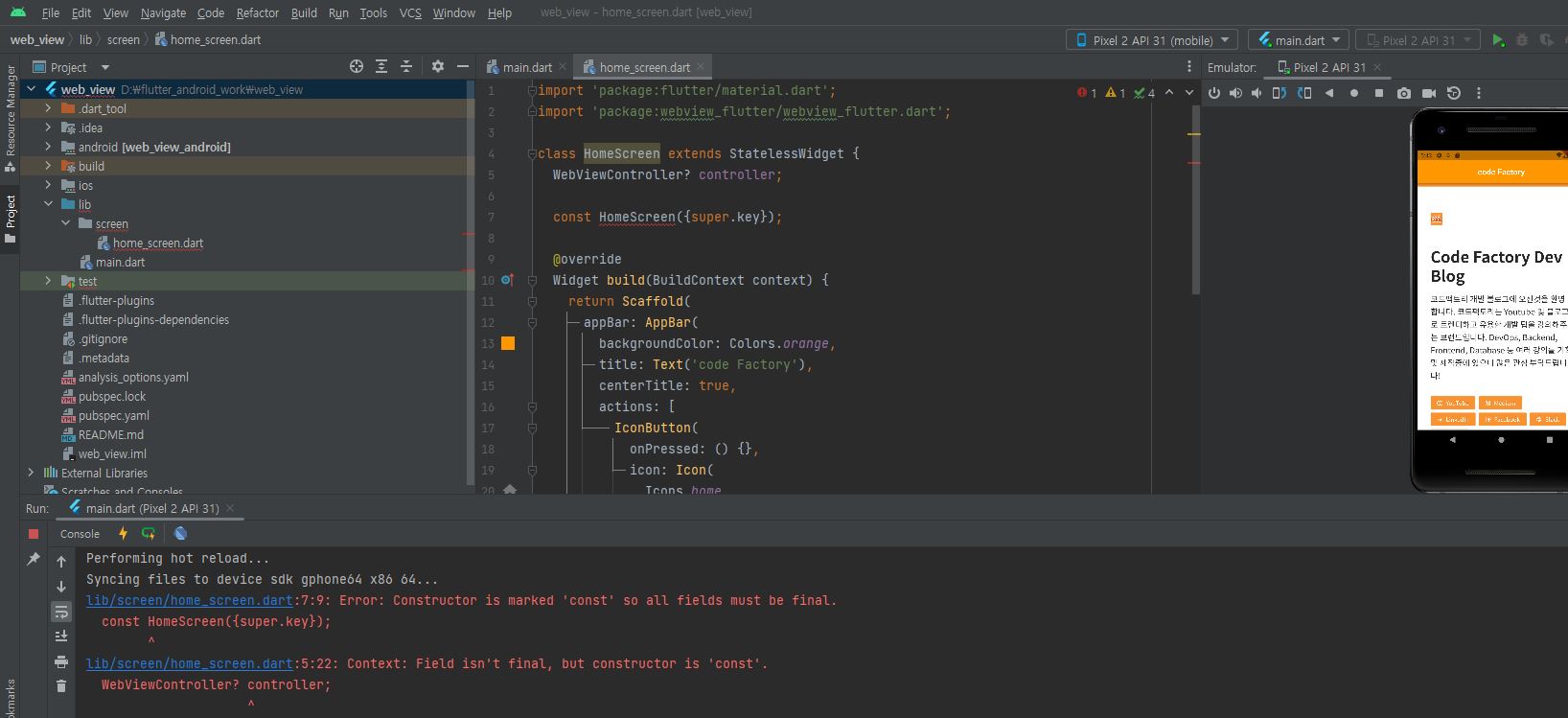Screen dimensions: 1568x718
Task: Trigger Flutter hot reload lightning icon
Action: (x=123, y=534)
